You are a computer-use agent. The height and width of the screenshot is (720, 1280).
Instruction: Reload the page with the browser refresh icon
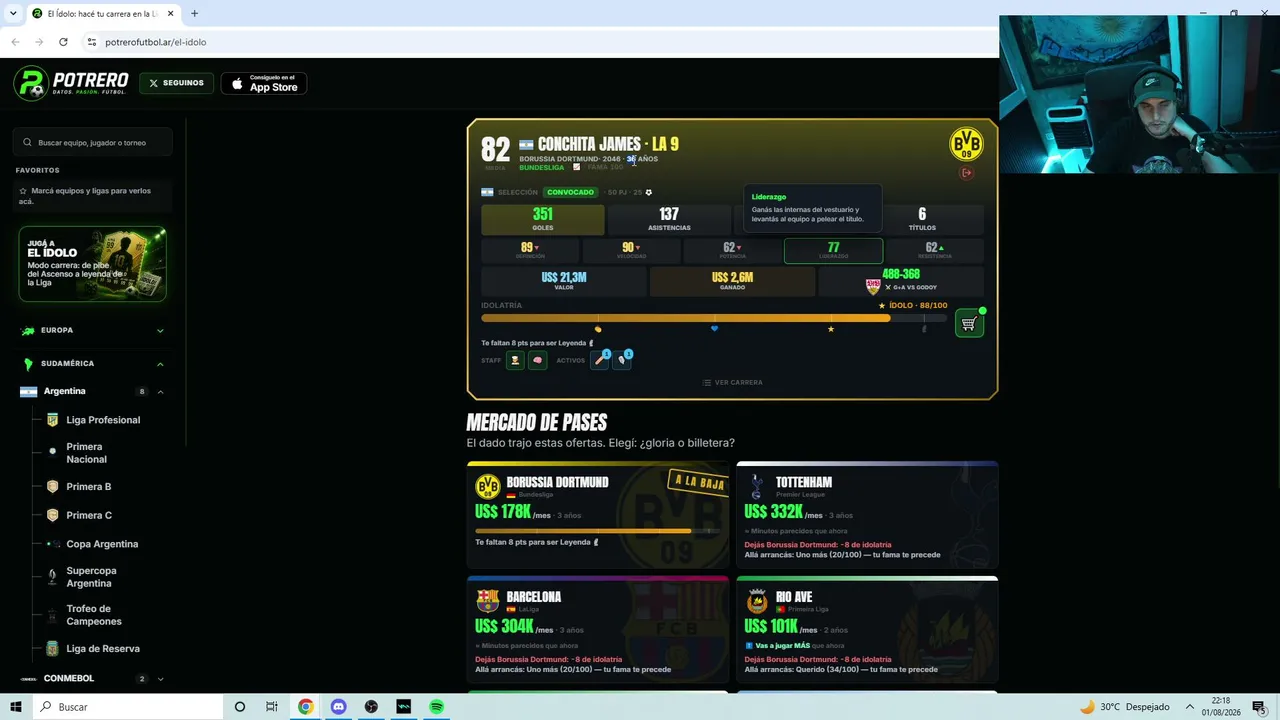[63, 42]
